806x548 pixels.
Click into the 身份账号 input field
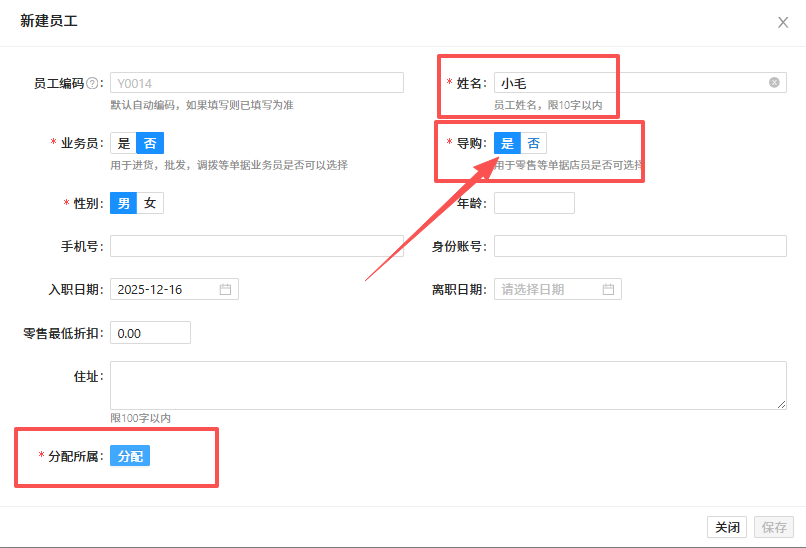[x=640, y=246]
